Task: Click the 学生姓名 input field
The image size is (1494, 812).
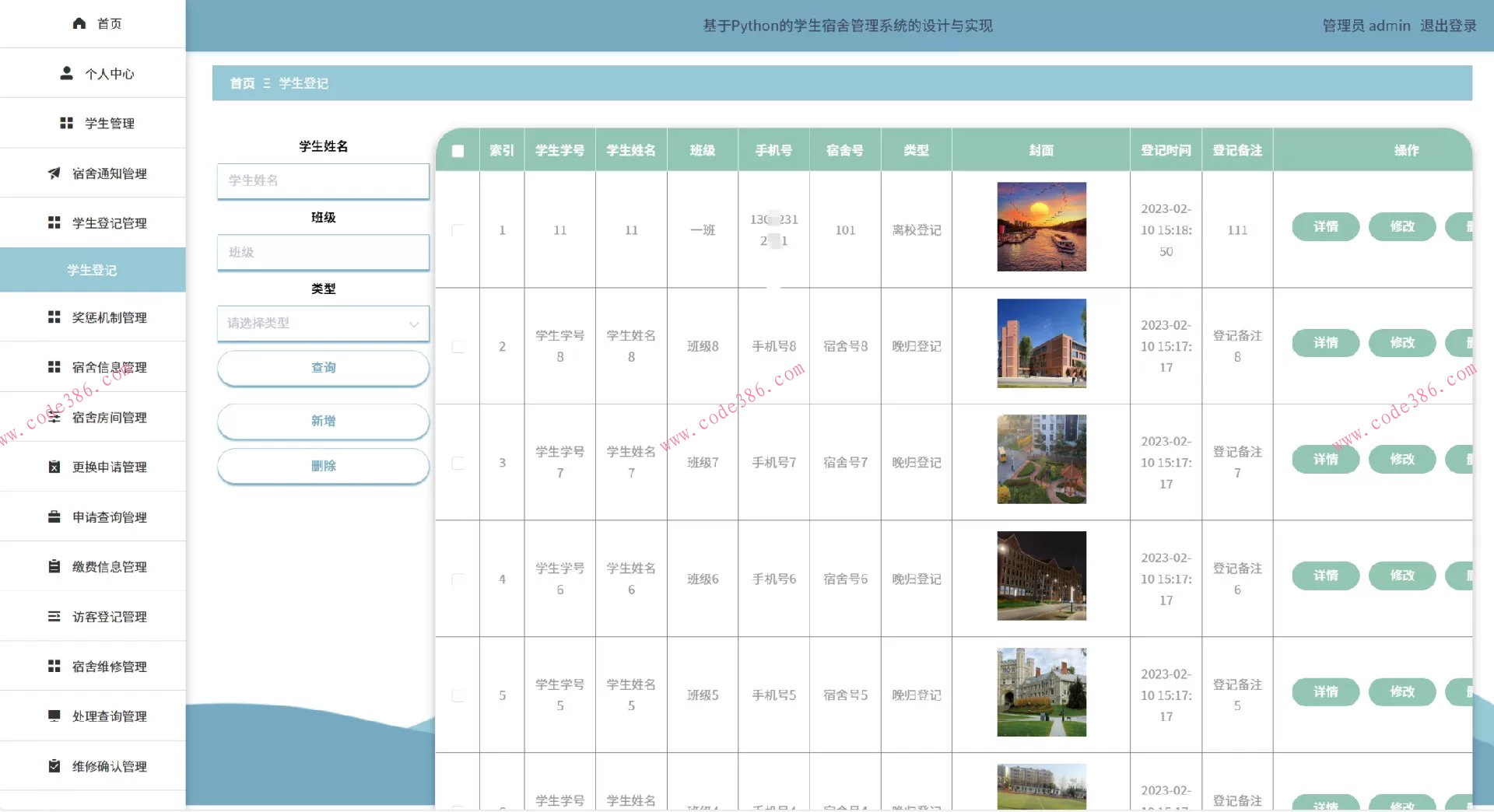Action: tap(323, 180)
